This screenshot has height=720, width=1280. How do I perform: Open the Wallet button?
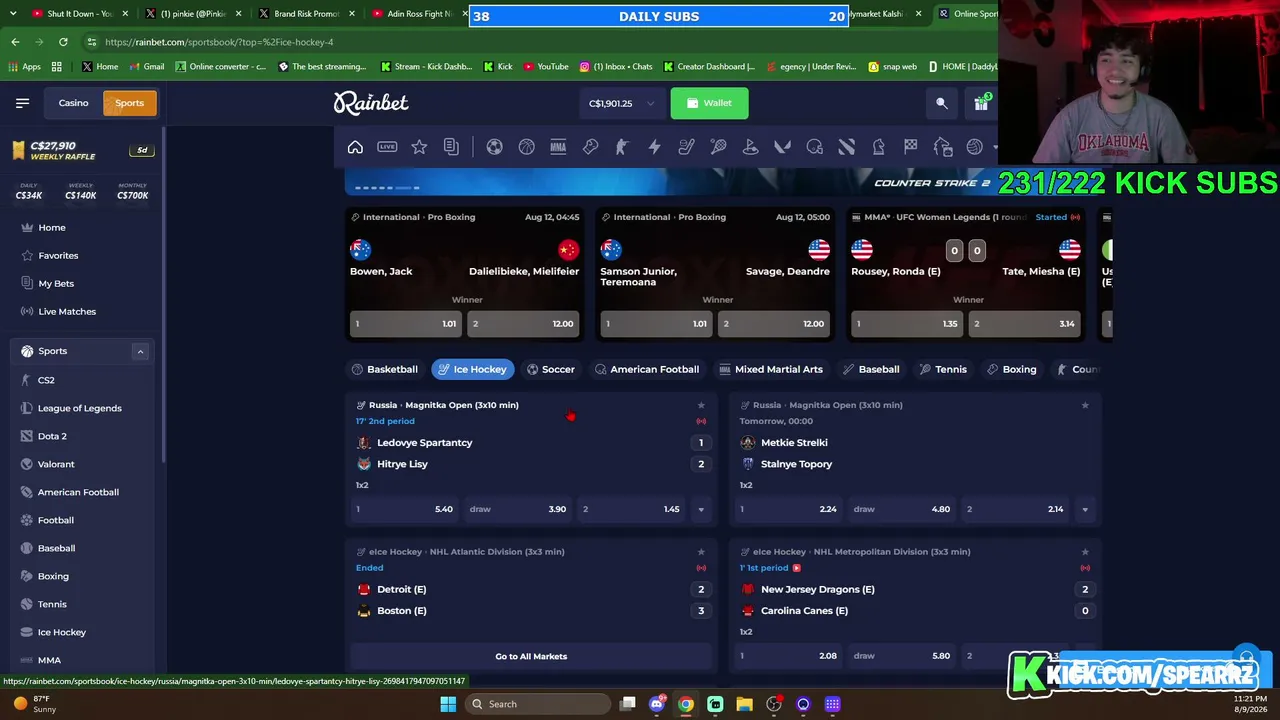pos(709,103)
